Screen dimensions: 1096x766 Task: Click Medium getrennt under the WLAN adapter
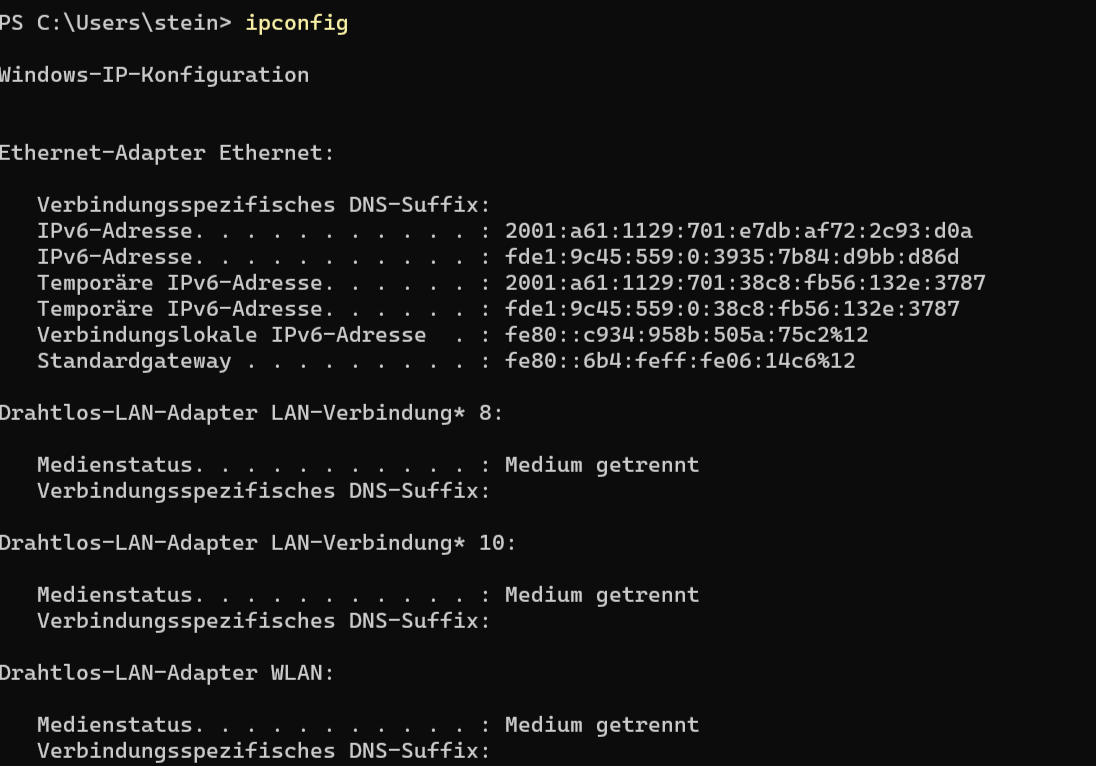point(601,725)
